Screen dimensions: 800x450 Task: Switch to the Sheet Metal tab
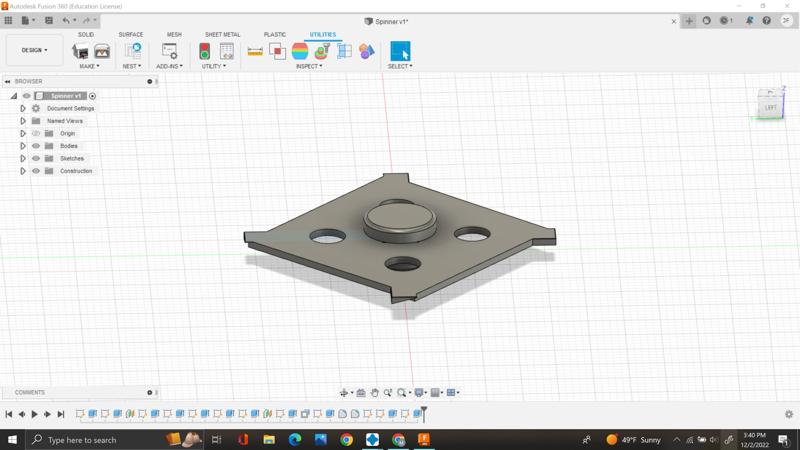tap(222, 34)
